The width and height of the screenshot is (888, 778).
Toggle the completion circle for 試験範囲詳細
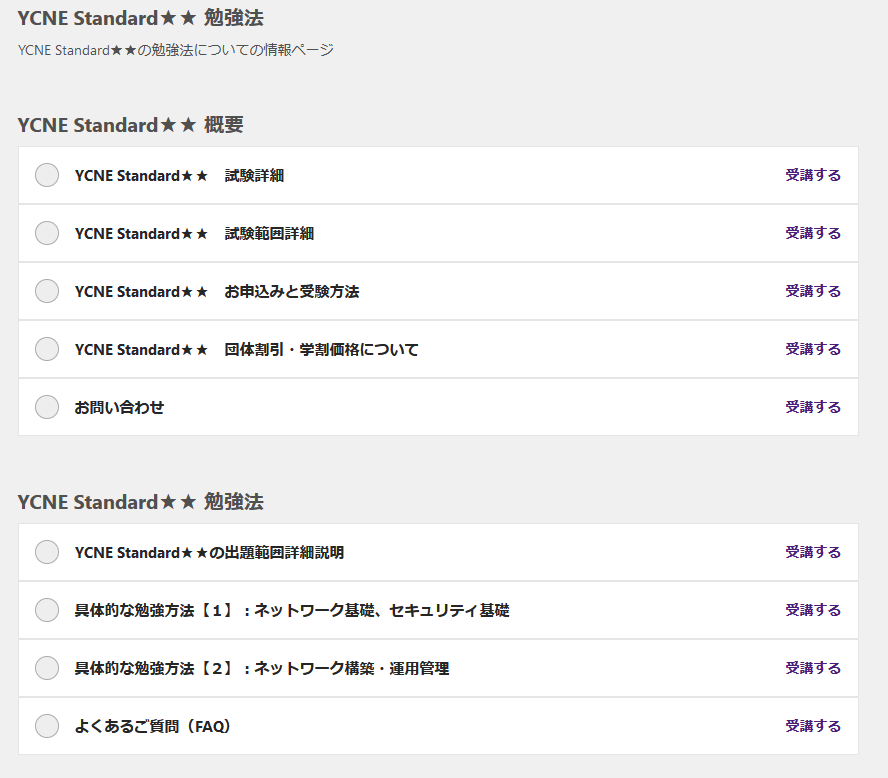[x=47, y=233]
